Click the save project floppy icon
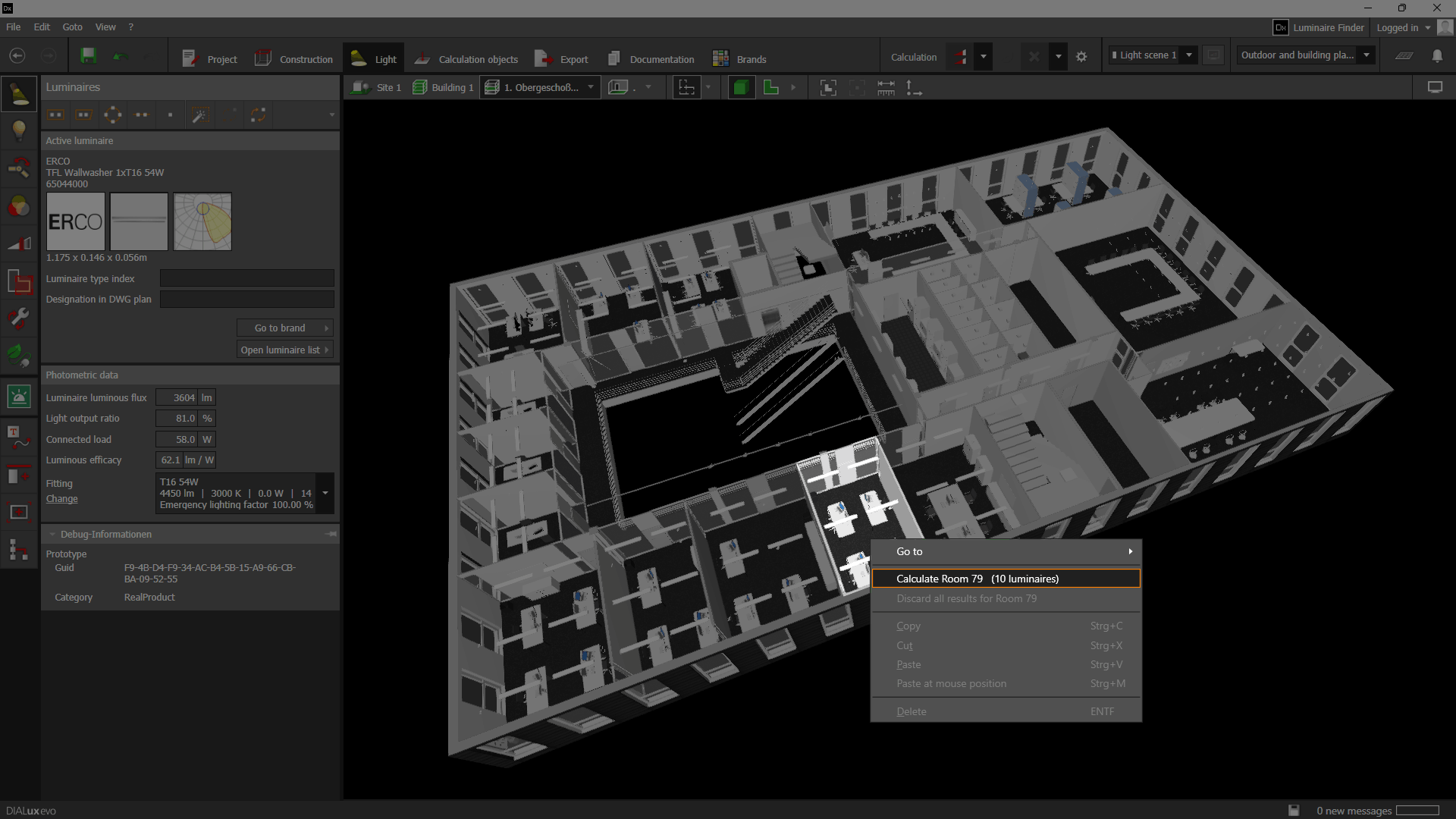1456x819 pixels. click(88, 57)
